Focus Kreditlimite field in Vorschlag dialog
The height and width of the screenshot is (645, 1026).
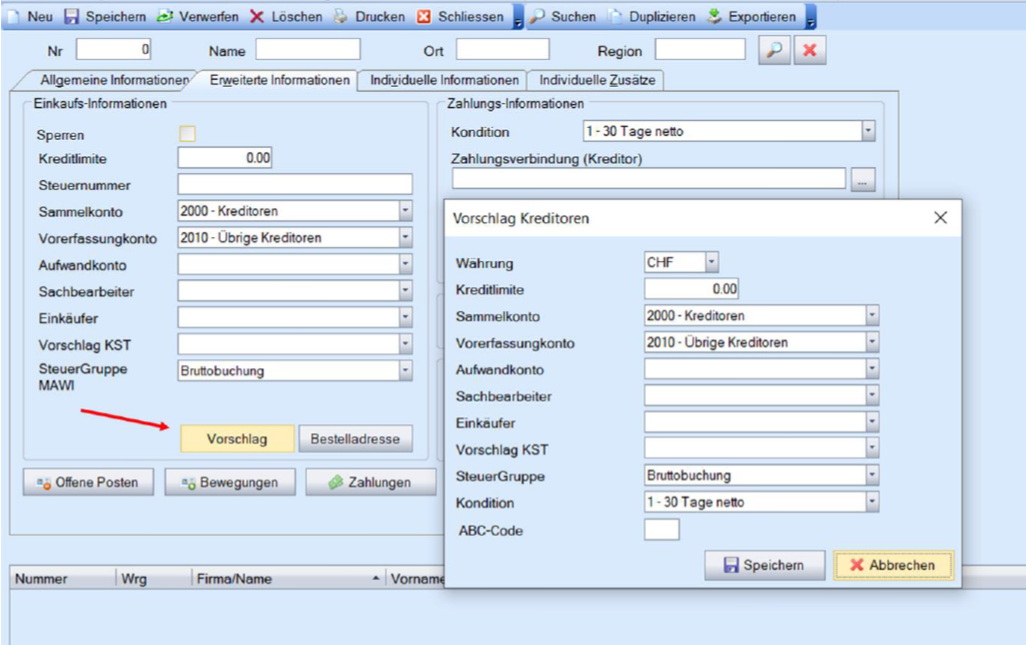[x=692, y=288]
